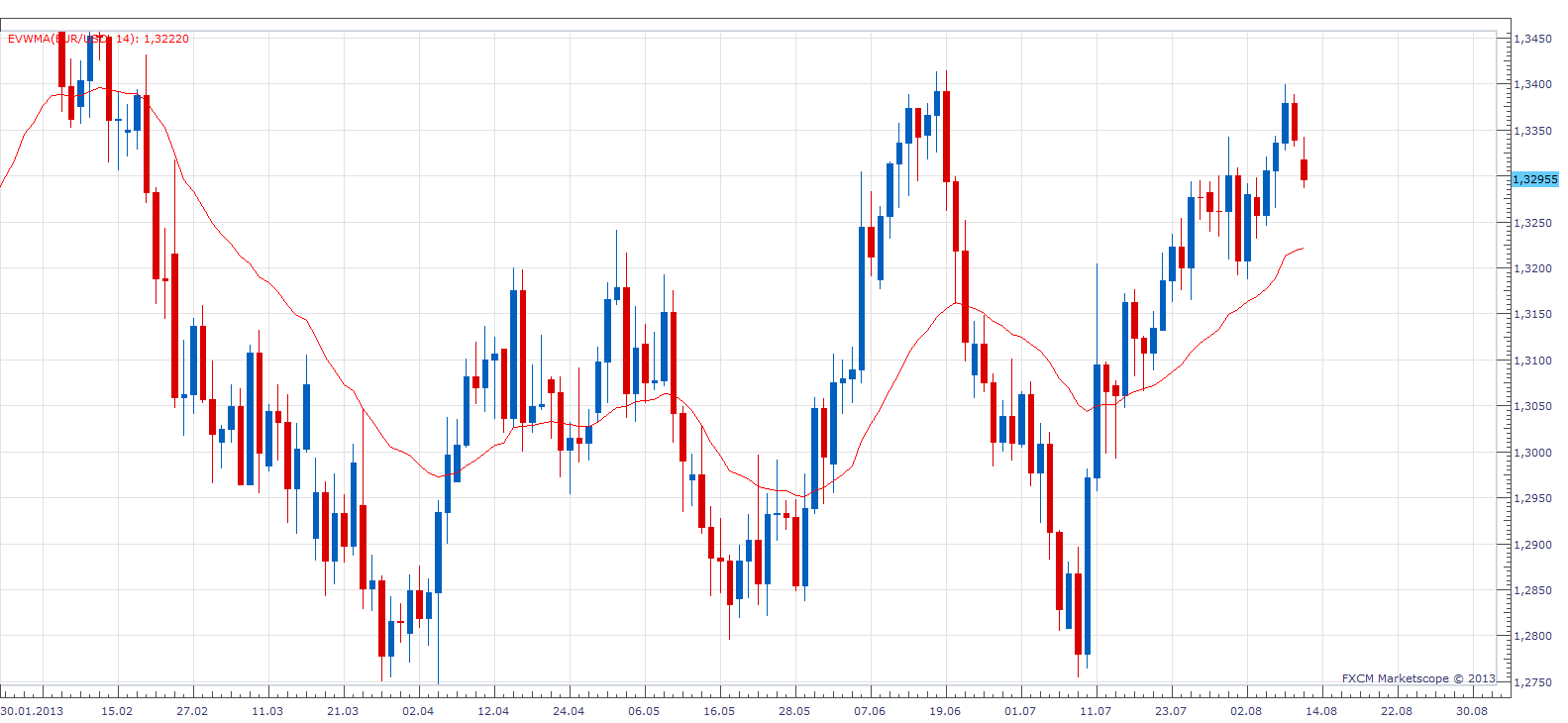
Task: Select the 28.05 date label
Action: [x=794, y=711]
